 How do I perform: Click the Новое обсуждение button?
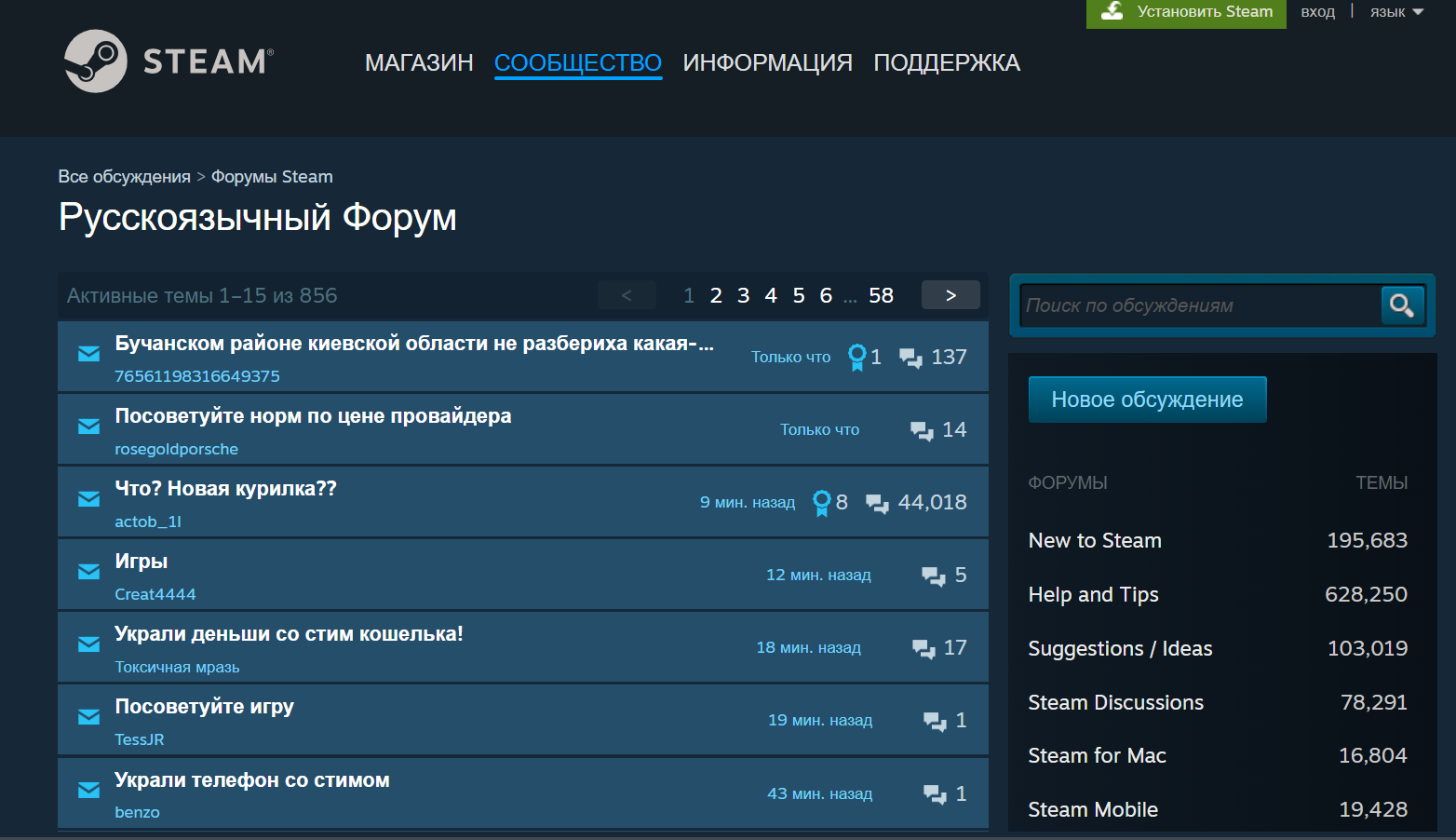(x=1147, y=400)
